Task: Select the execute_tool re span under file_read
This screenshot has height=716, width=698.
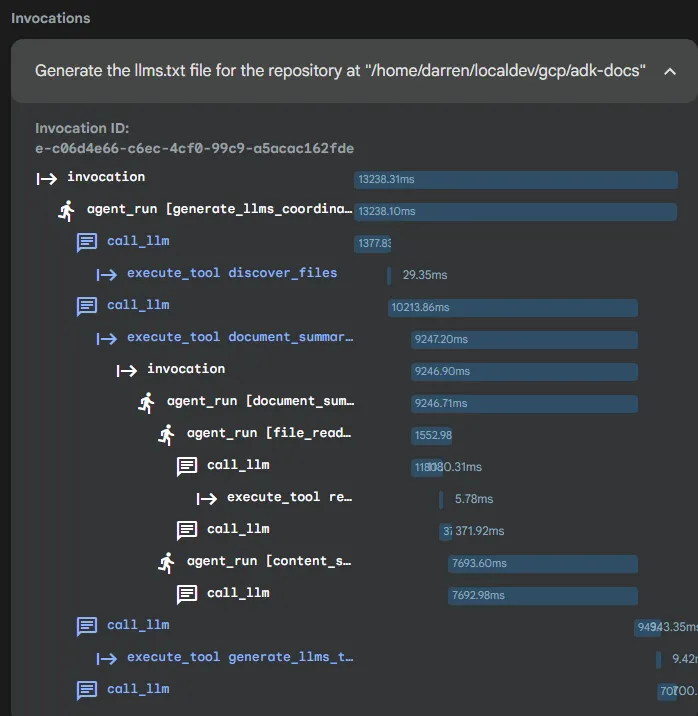Action: click(x=289, y=497)
